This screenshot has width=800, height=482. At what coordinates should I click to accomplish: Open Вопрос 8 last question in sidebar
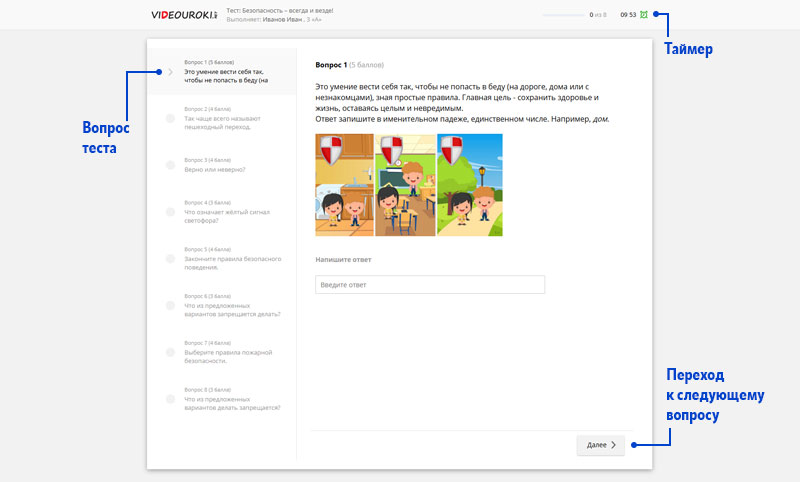pos(221,399)
